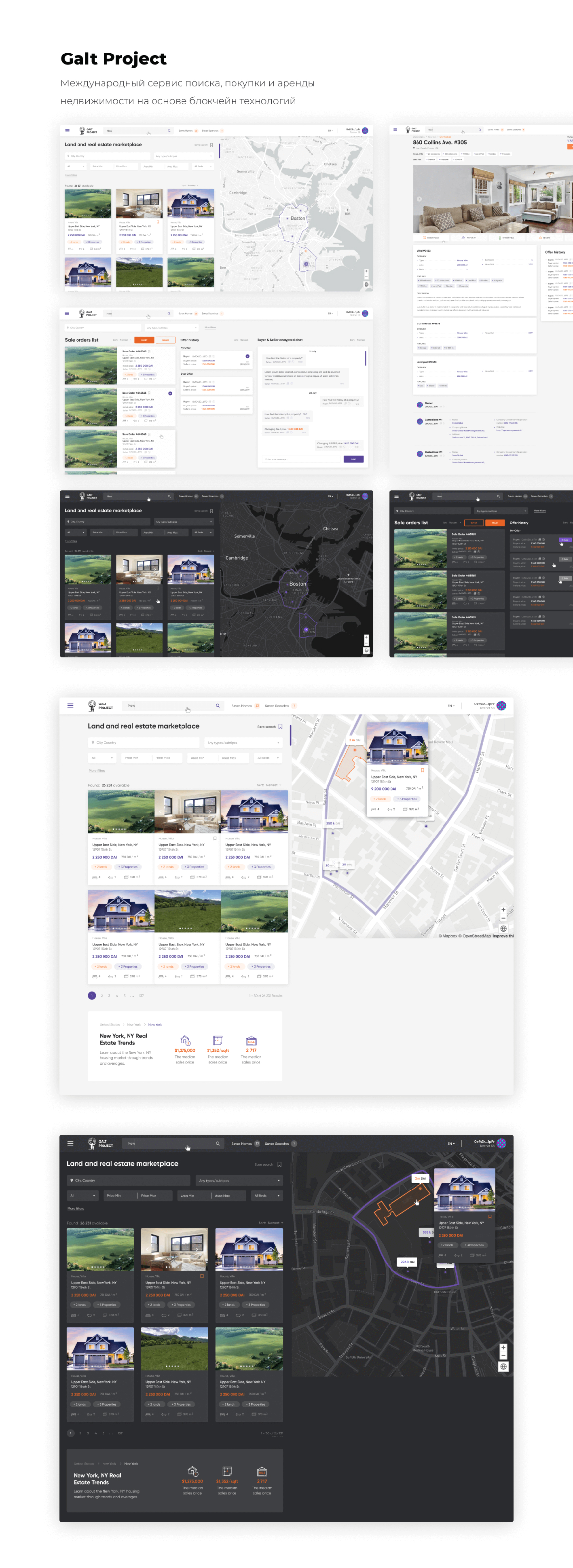
Task: Go to page 2 in large light mockup pagination
Action: tap(102, 996)
